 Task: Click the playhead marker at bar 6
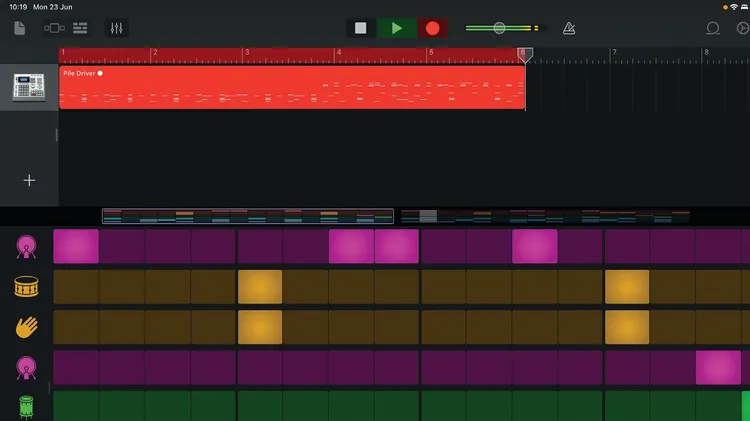click(525, 55)
